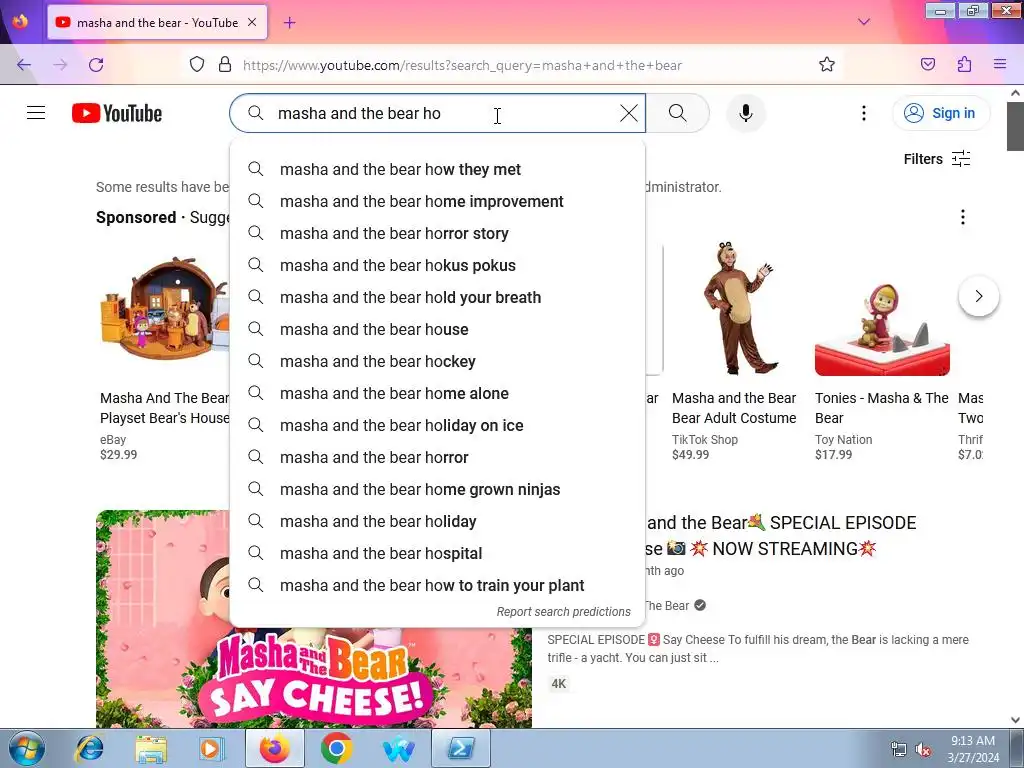The image size is (1024, 768).
Task: Bookmark this page with the star
Action: tap(827, 65)
